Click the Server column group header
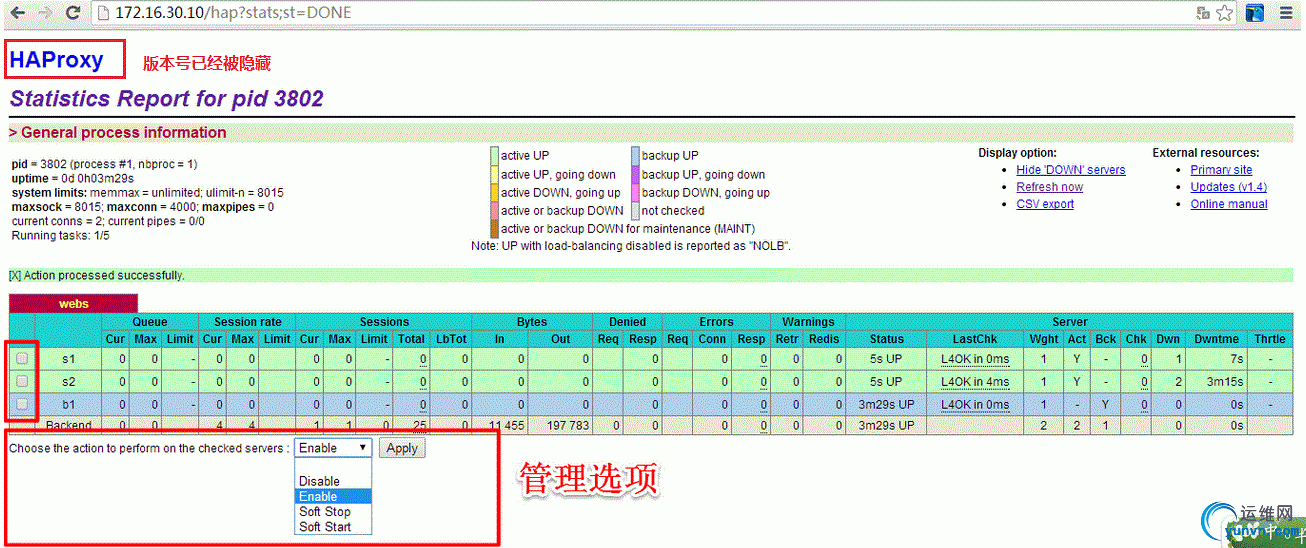The height and width of the screenshot is (548, 1306). click(1069, 322)
